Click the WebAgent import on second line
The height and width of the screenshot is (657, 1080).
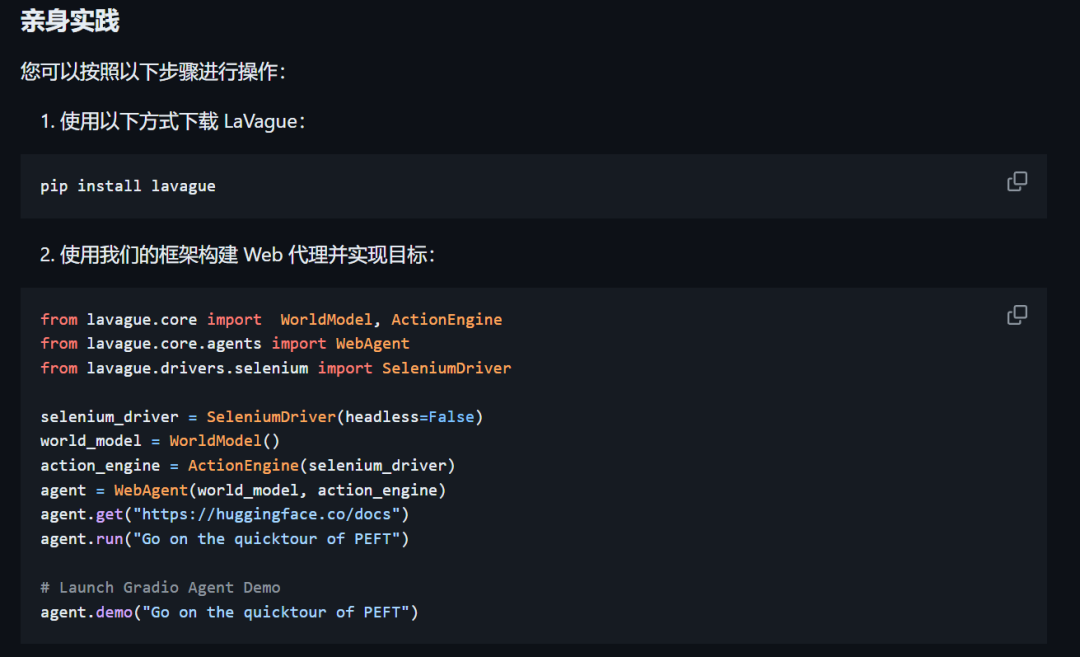[373, 344]
